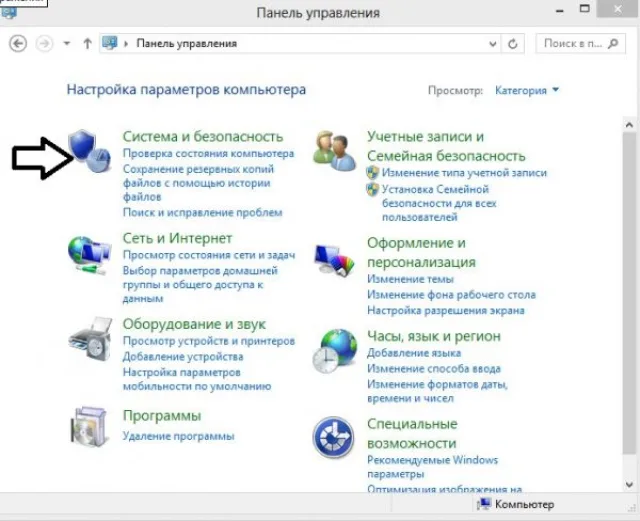Open the Appearance and Personalization monitor icon
Image resolution: width=640 pixels, height=521 pixels.
tap(334, 260)
